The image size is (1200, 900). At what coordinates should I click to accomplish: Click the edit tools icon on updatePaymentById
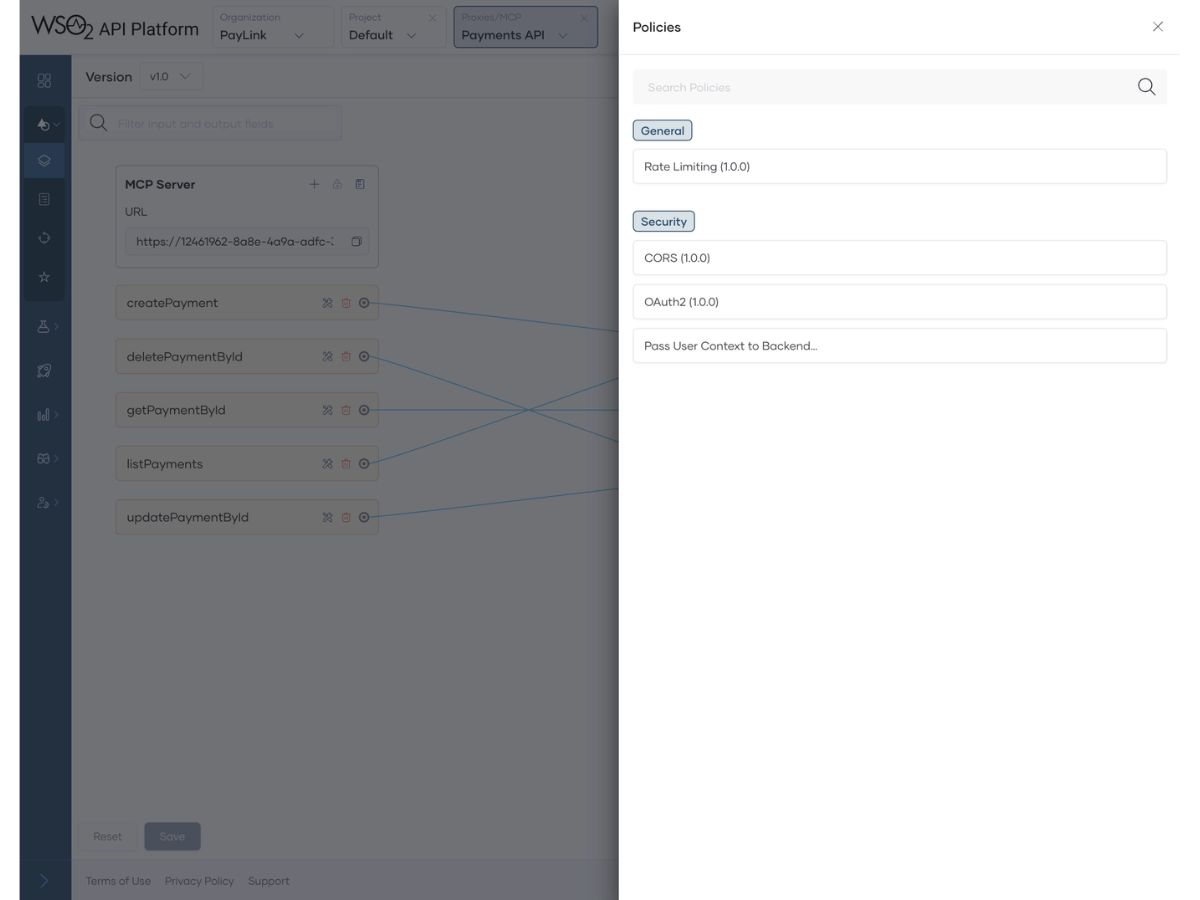coord(327,517)
